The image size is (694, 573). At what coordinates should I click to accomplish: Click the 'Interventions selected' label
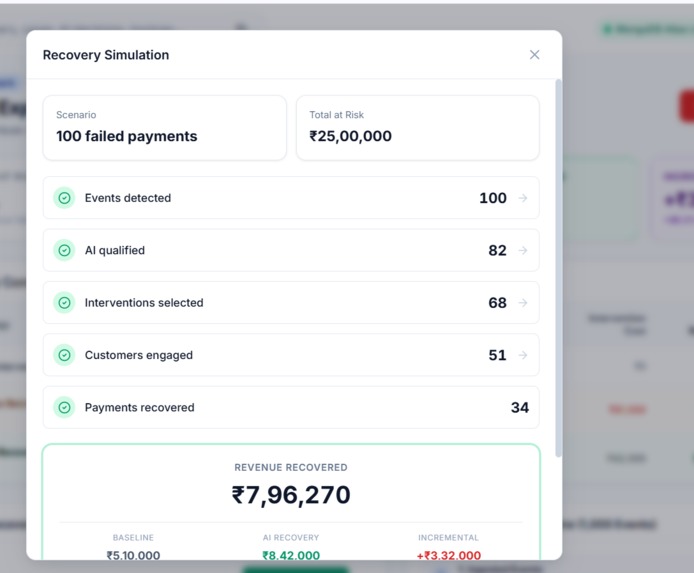pyautogui.click(x=144, y=303)
